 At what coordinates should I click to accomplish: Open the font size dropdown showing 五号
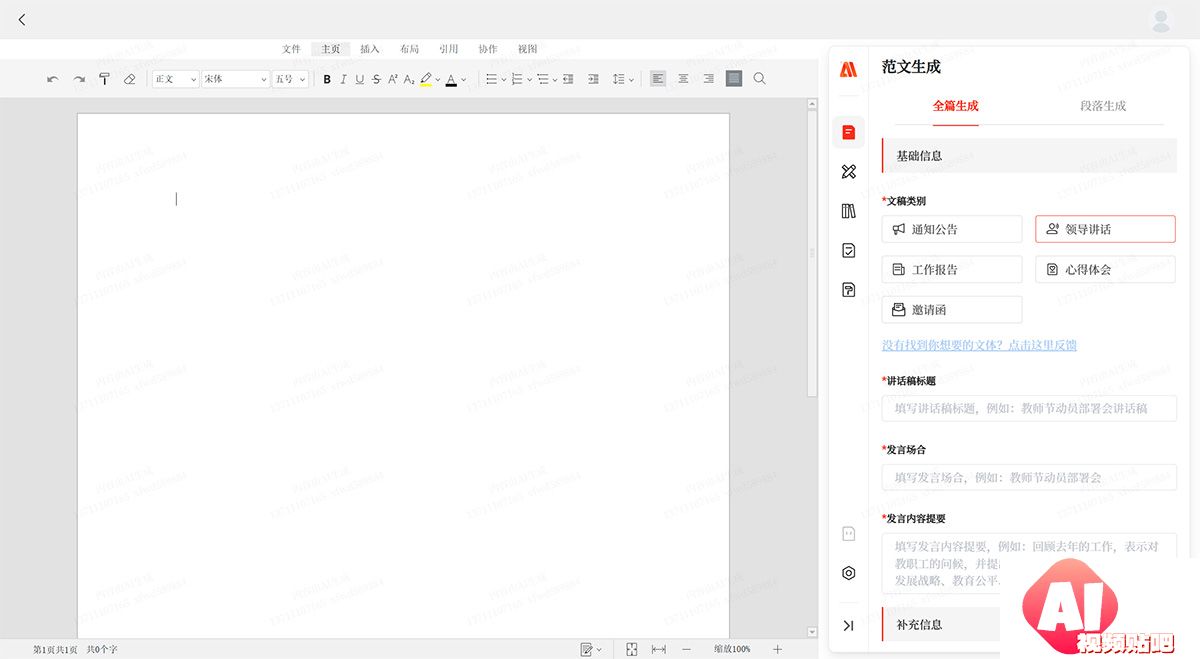click(290, 79)
